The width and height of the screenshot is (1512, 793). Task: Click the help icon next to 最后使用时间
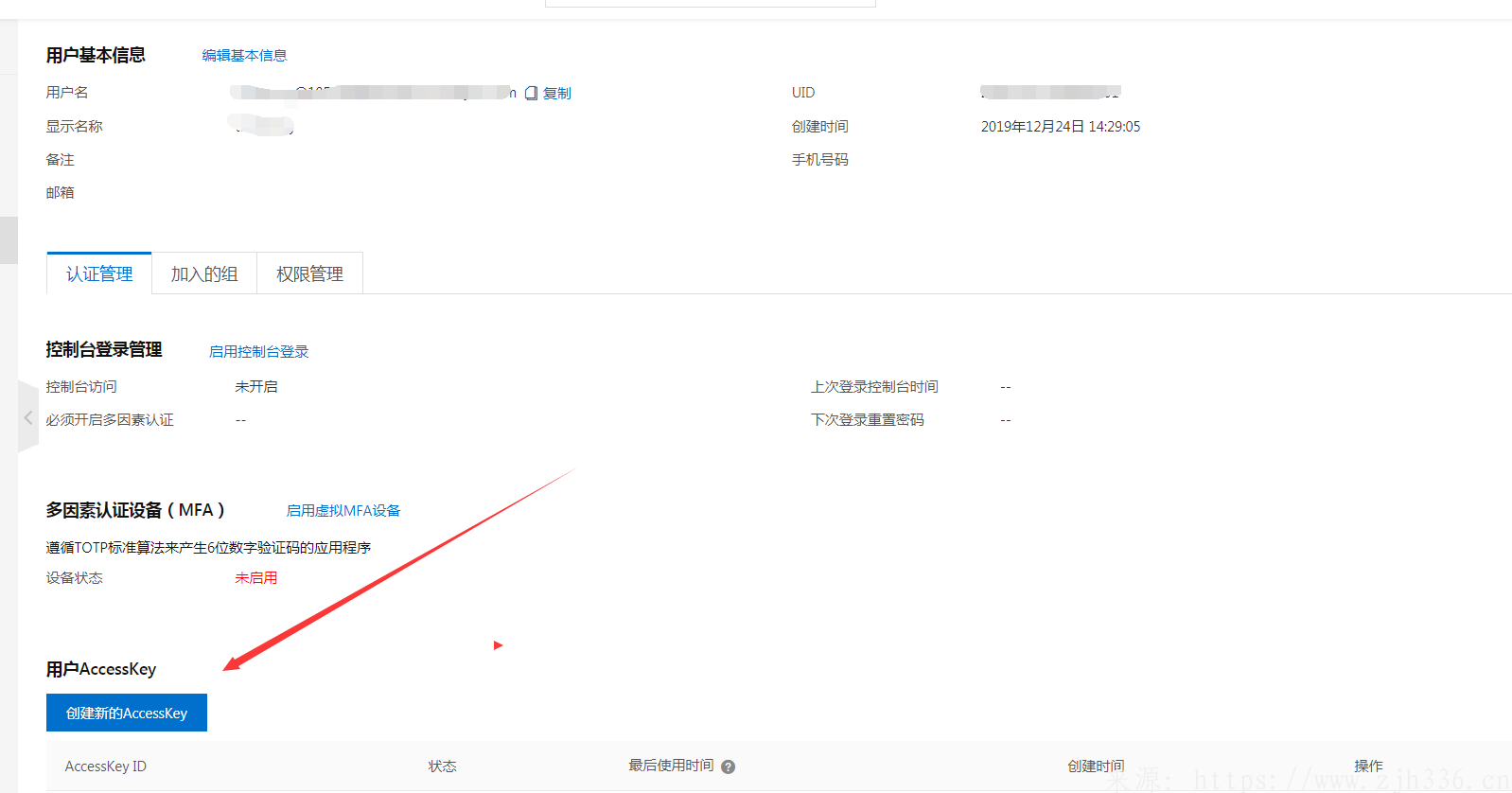click(x=728, y=767)
